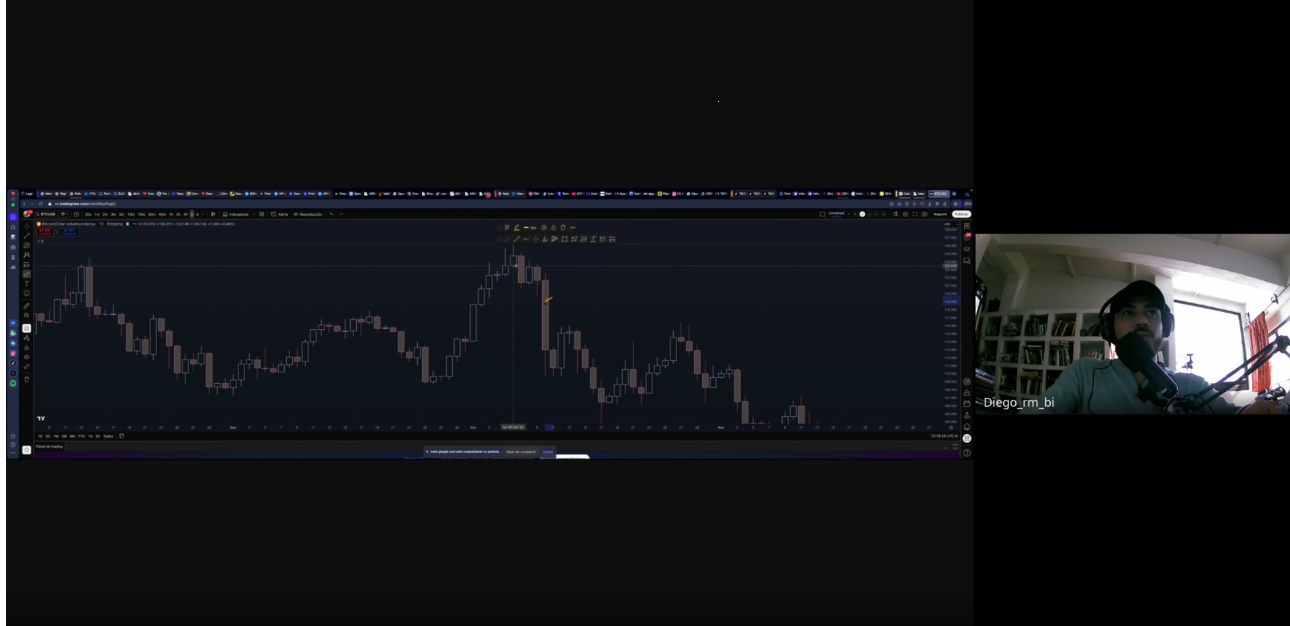Select the Text tool in left toolbar
The image size is (1290, 626).
(x=27, y=284)
